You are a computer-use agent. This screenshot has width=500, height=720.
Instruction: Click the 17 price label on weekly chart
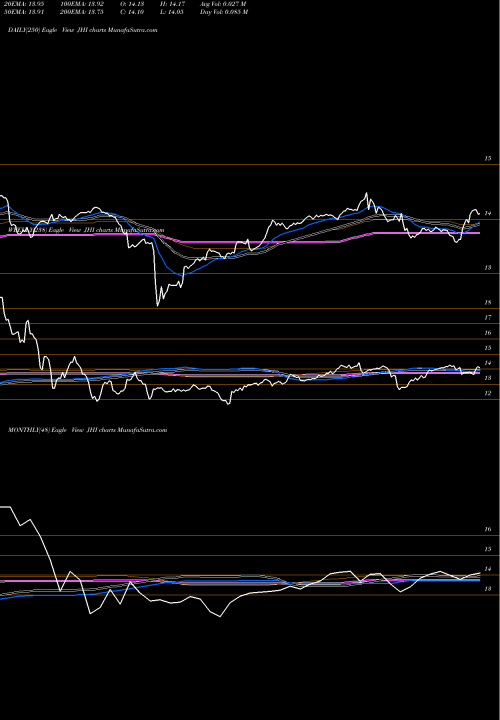coord(488,318)
